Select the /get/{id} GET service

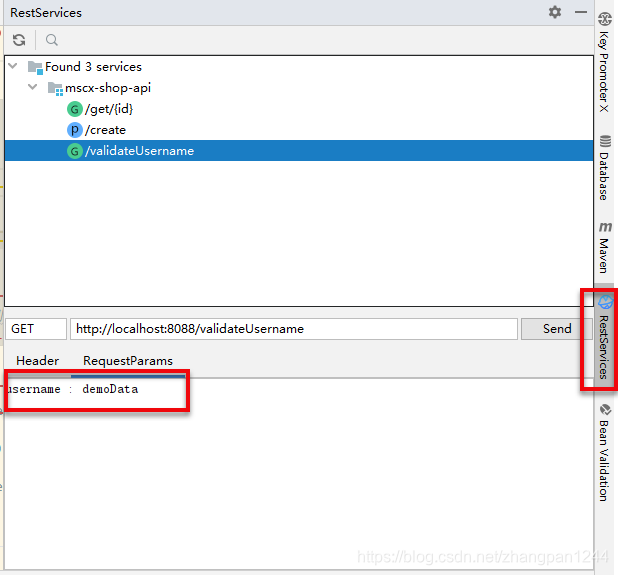(x=109, y=109)
